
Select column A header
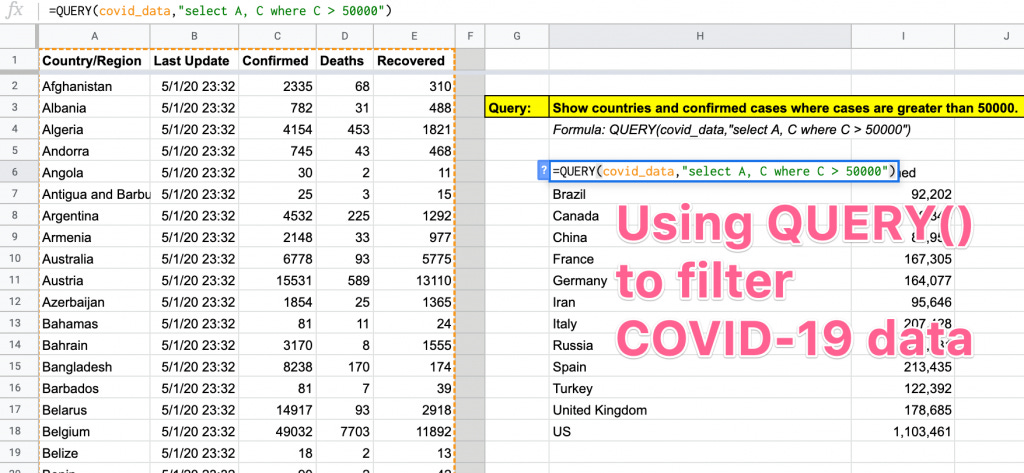tap(95, 37)
